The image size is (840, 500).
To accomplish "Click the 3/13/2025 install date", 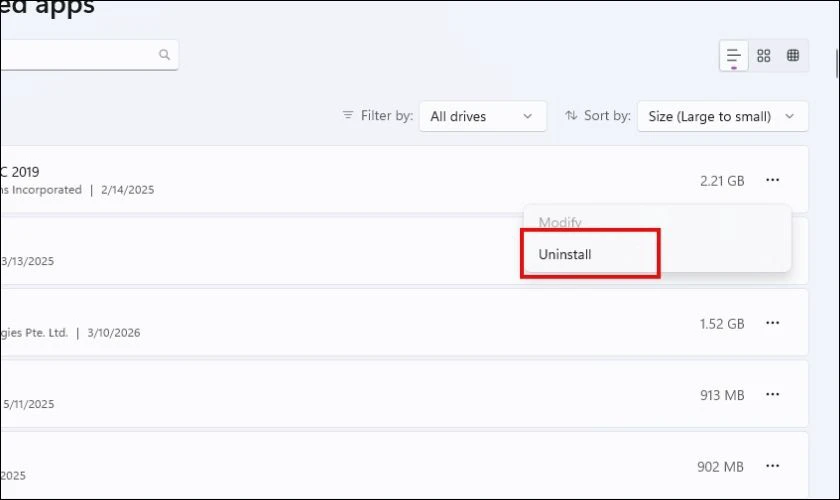I will click(27, 261).
